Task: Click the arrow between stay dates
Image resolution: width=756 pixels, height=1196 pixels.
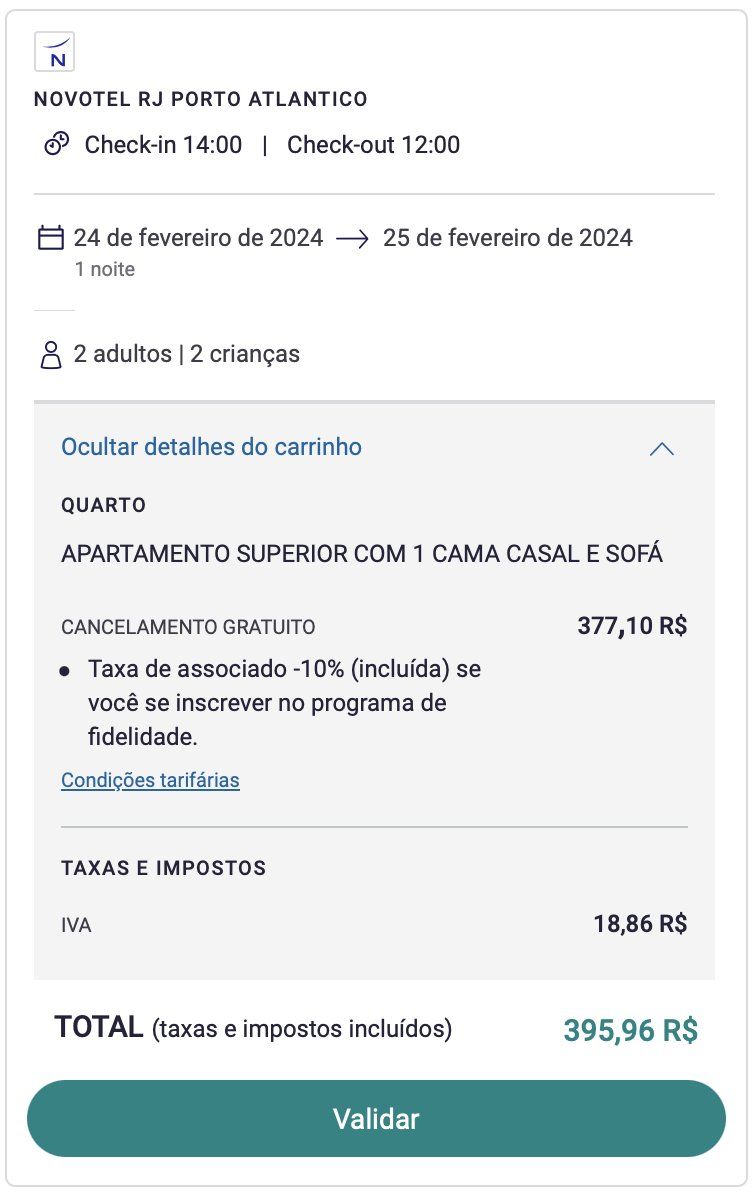Action: 353,239
